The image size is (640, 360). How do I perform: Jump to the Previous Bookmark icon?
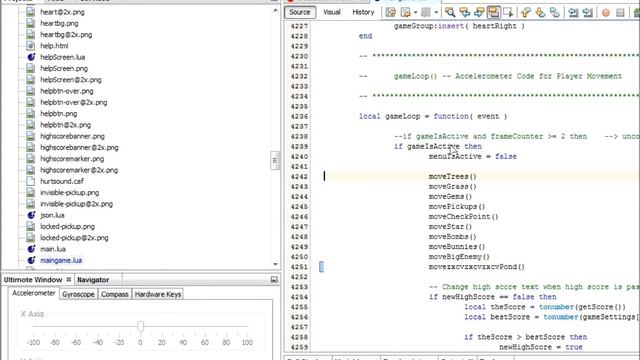526,12
